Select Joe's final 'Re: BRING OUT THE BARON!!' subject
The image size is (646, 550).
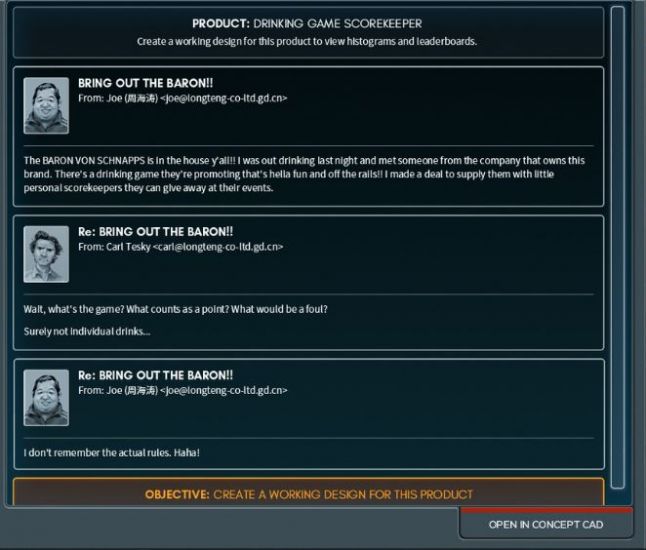pyautogui.click(x=156, y=375)
